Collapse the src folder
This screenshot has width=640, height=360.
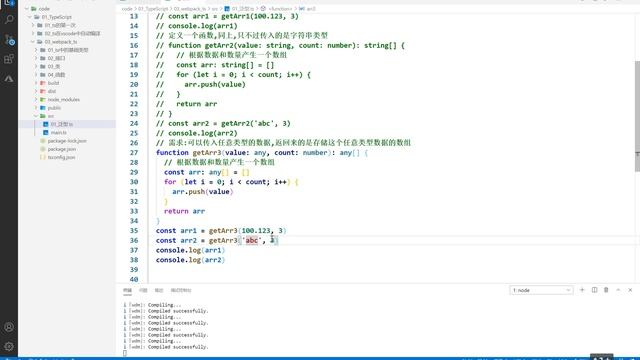36,116
